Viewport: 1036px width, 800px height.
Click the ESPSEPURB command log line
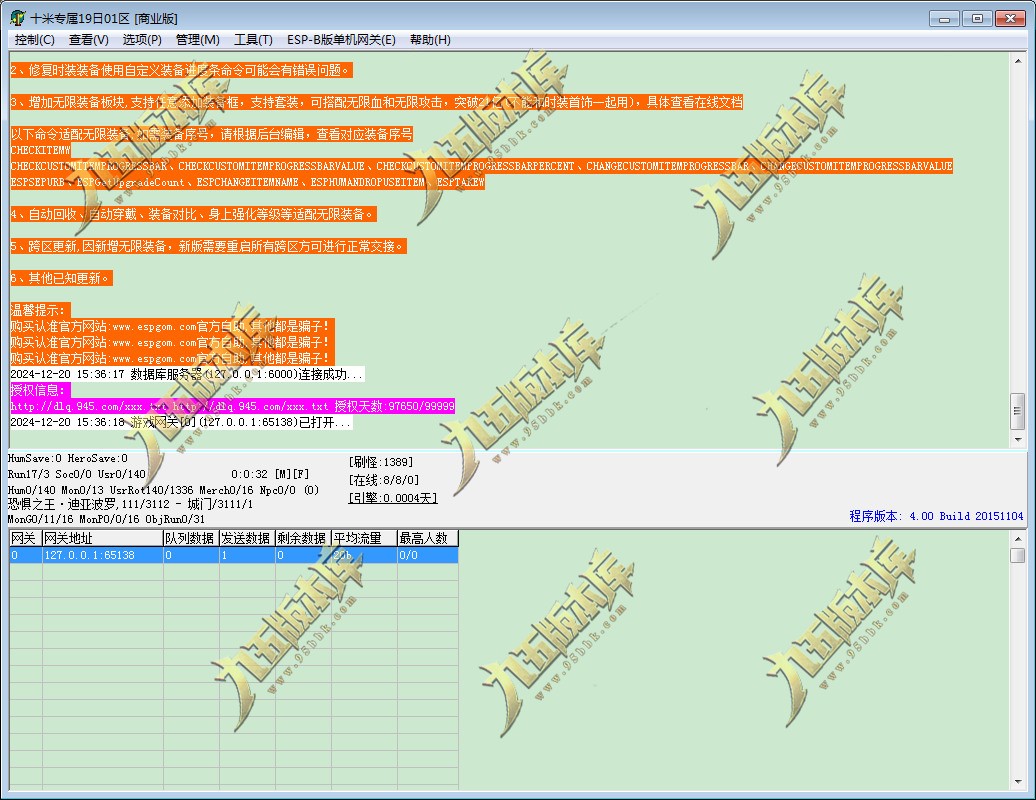point(247,182)
